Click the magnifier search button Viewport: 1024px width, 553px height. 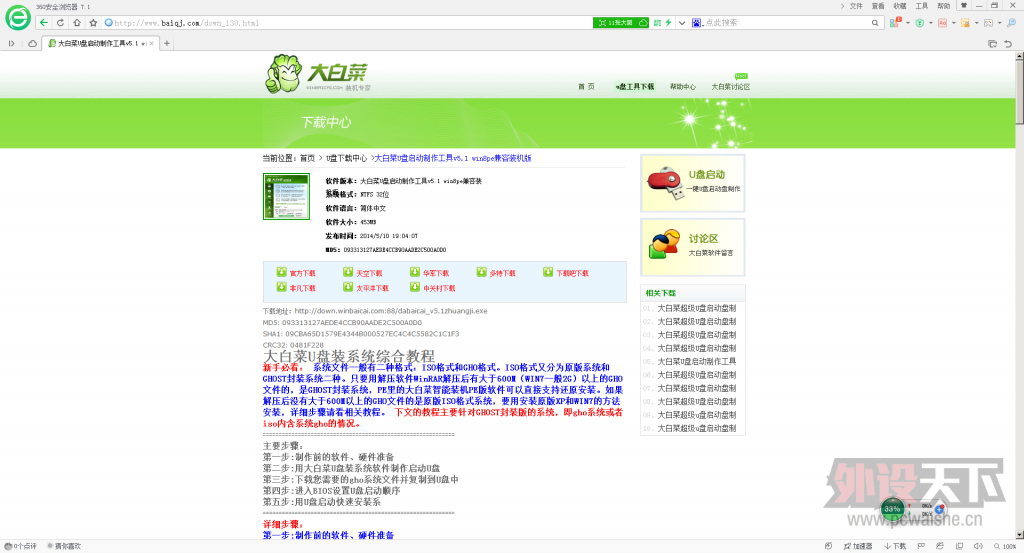tap(875, 23)
